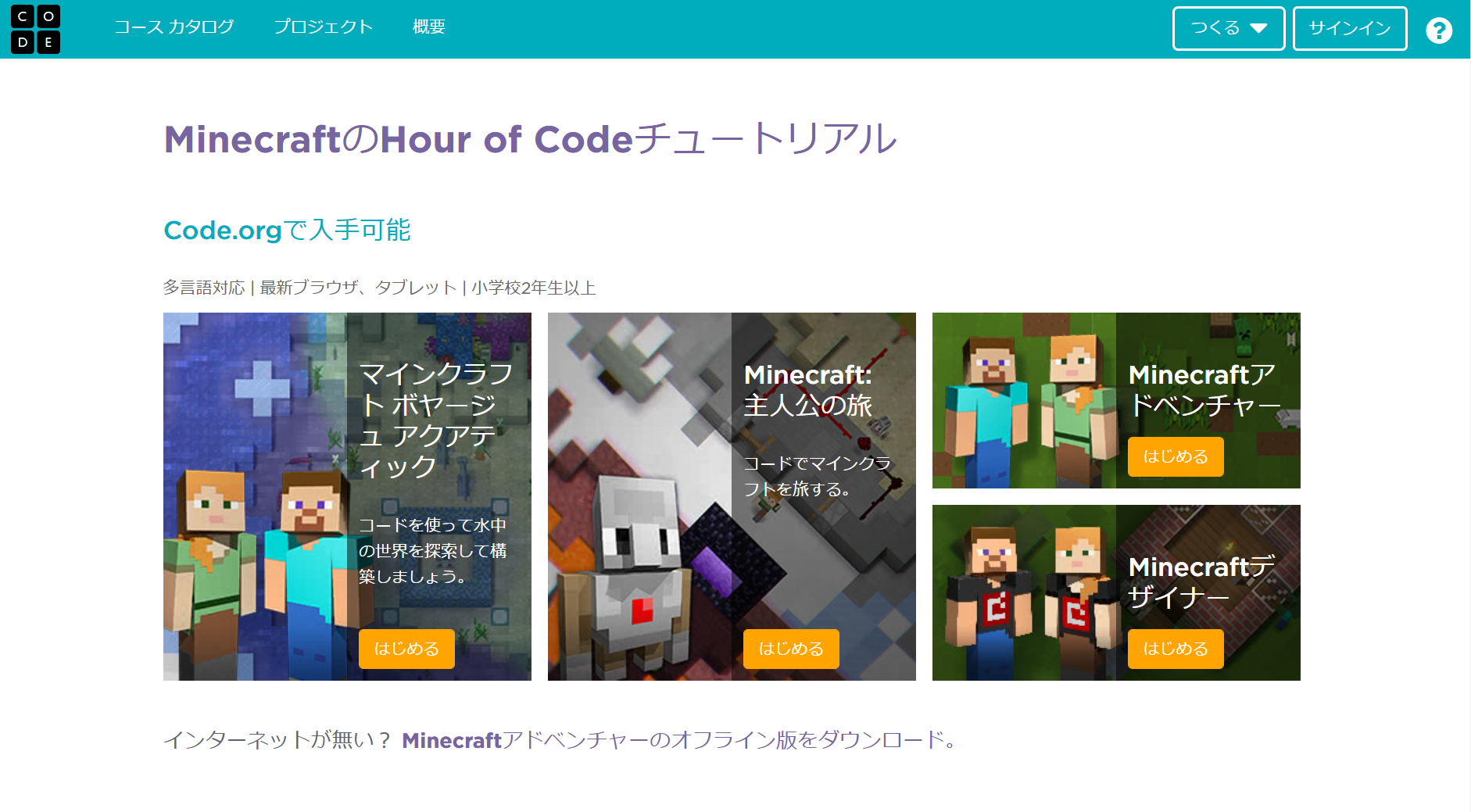
Task: Click the Code.org logo icon
Action: point(36,29)
